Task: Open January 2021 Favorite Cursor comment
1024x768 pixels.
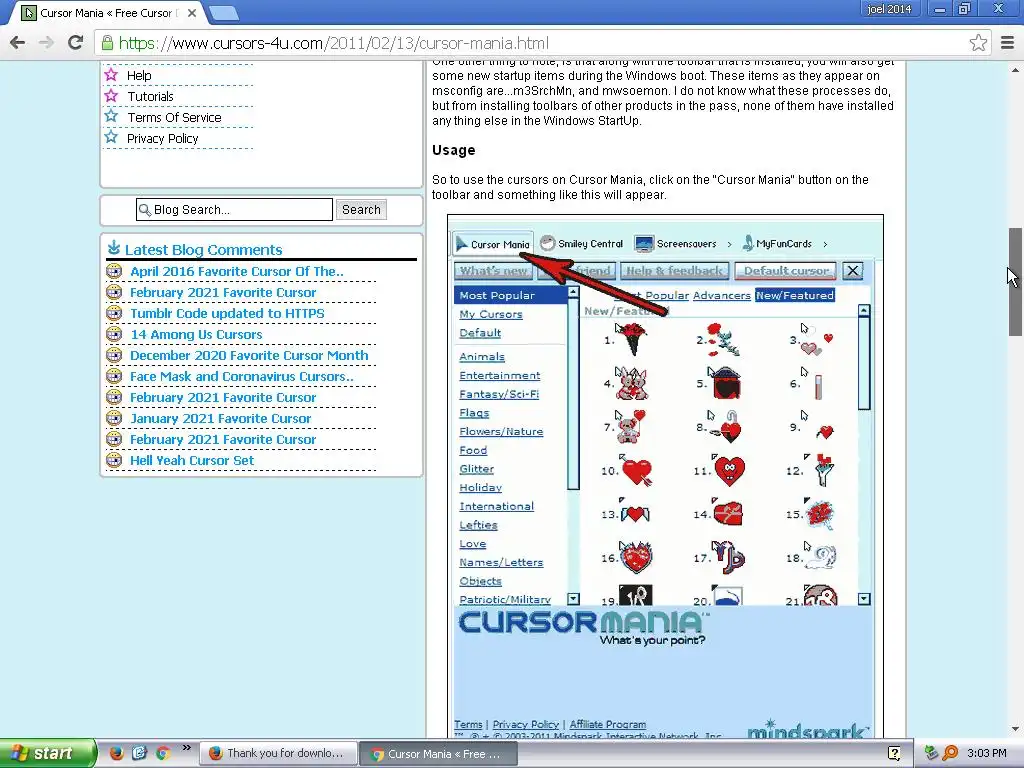Action: coord(221,419)
